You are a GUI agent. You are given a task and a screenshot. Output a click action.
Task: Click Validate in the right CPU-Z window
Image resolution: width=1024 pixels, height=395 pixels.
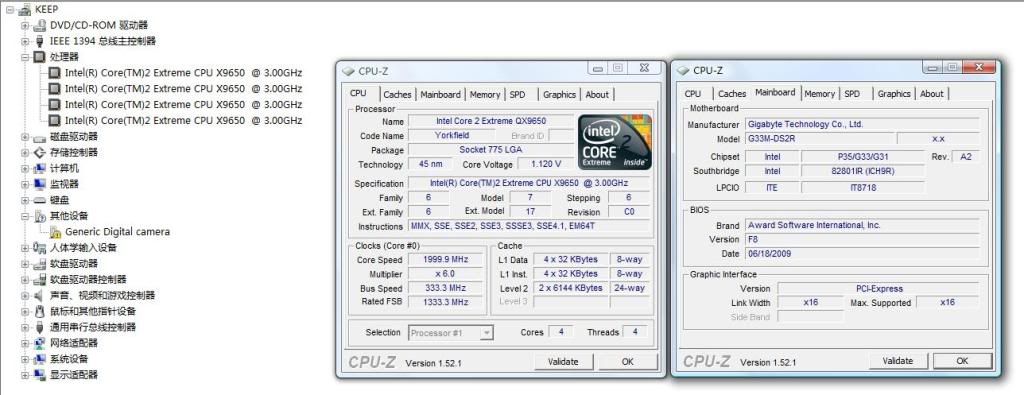point(897,361)
